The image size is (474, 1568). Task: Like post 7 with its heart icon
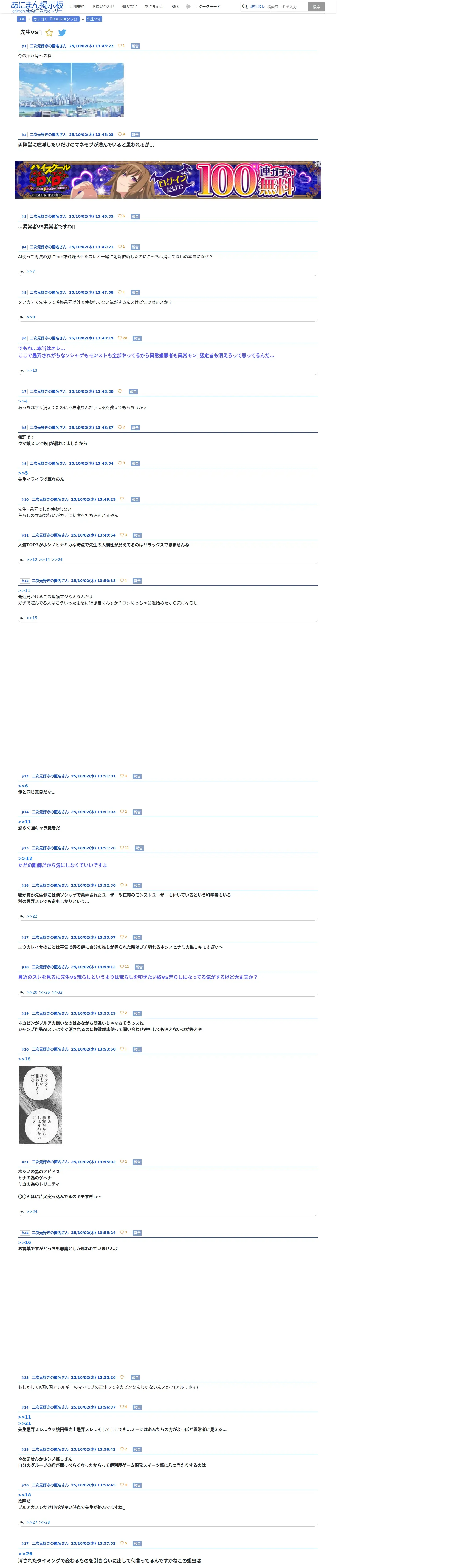point(120,391)
